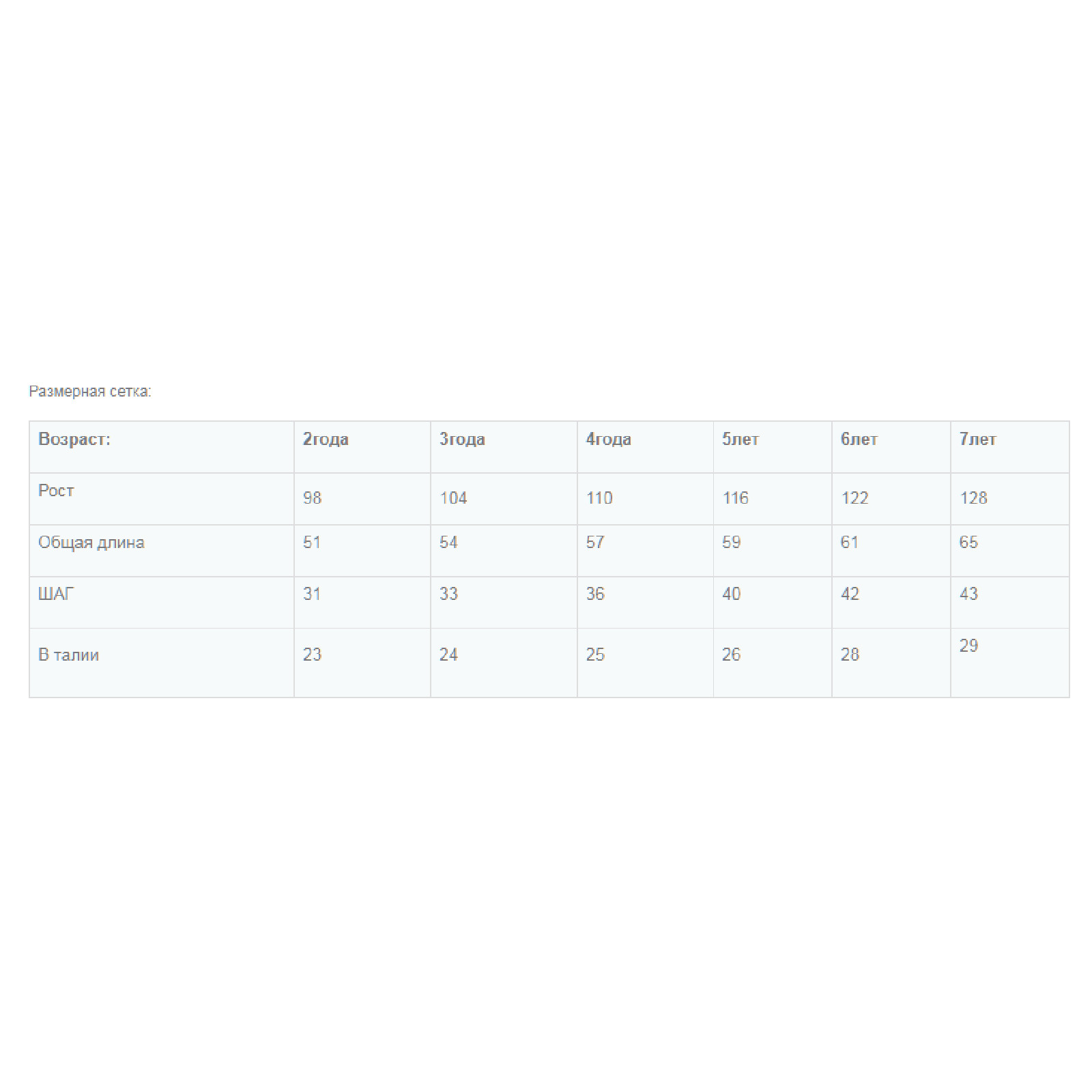Click waist value 29 cell
Screen dimensions: 1092x1092
(x=1010, y=663)
